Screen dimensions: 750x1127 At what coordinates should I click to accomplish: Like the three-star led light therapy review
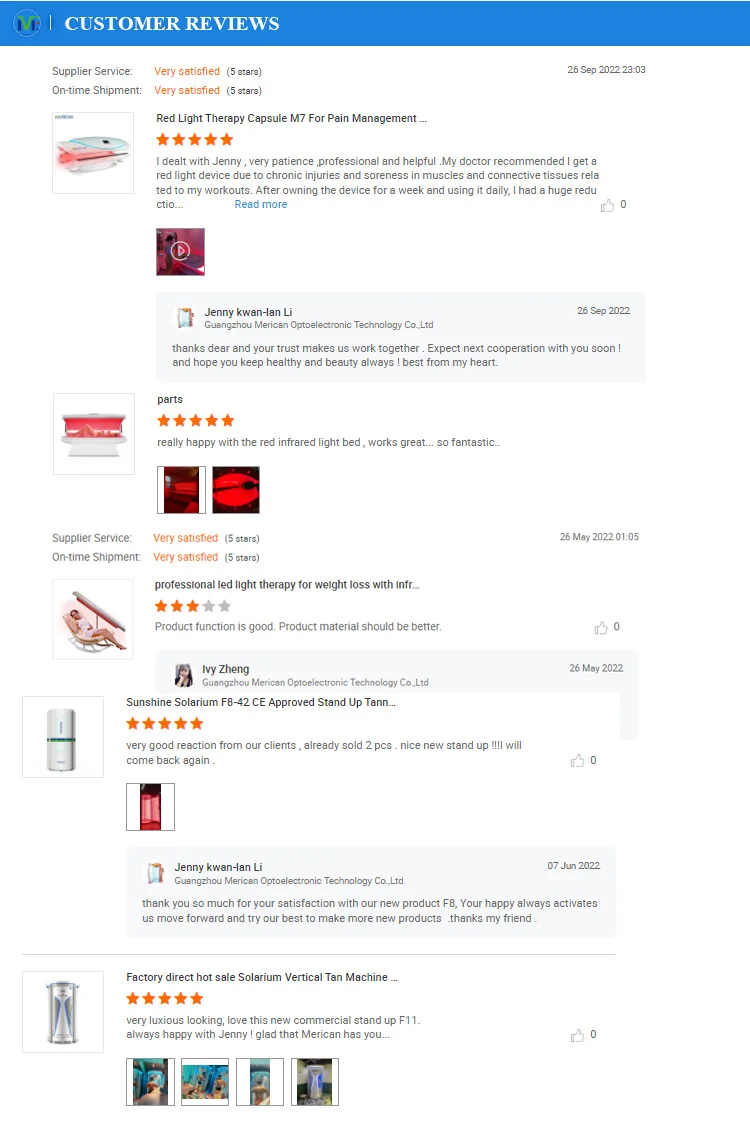601,628
